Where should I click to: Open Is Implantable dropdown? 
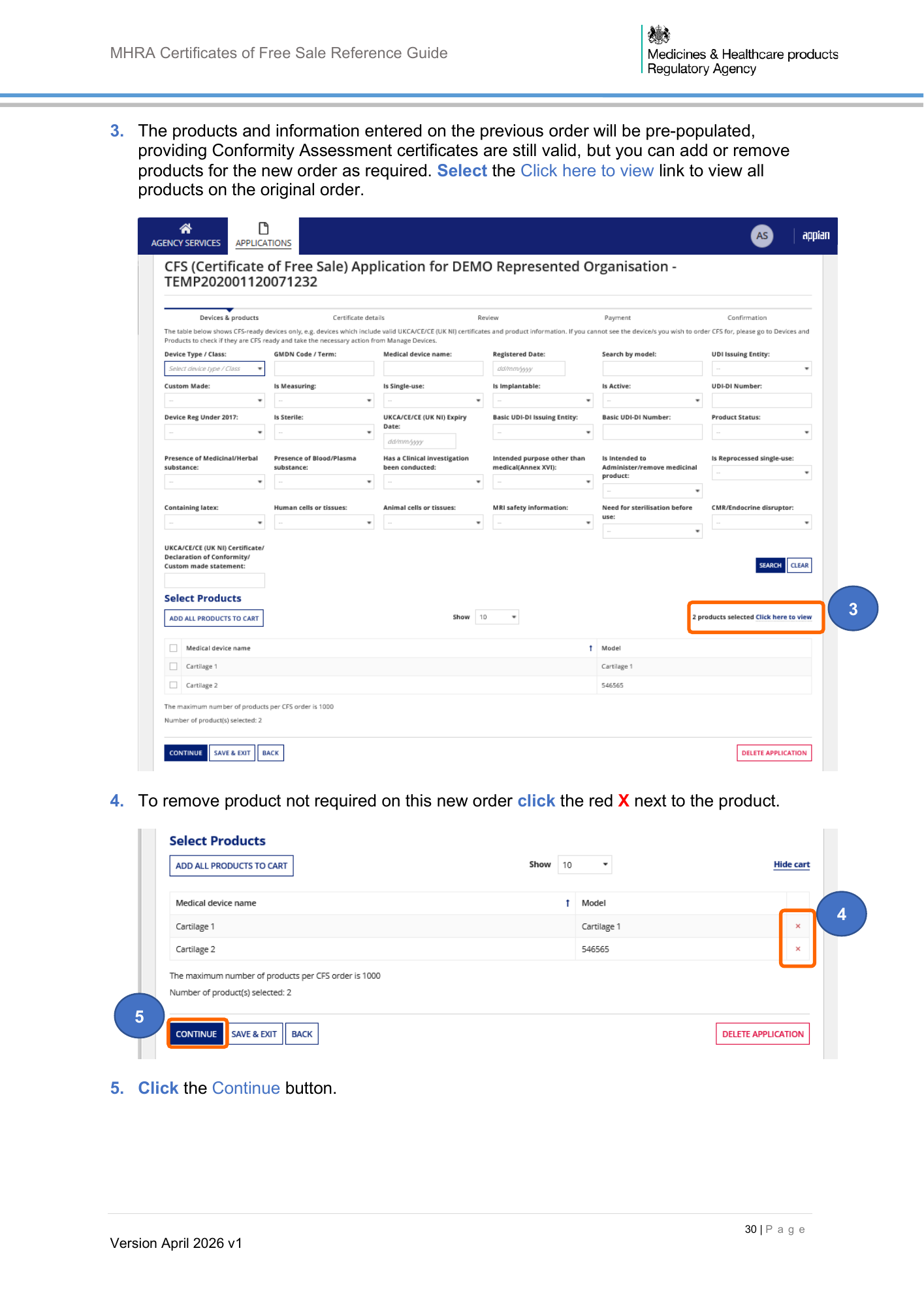coord(543,400)
